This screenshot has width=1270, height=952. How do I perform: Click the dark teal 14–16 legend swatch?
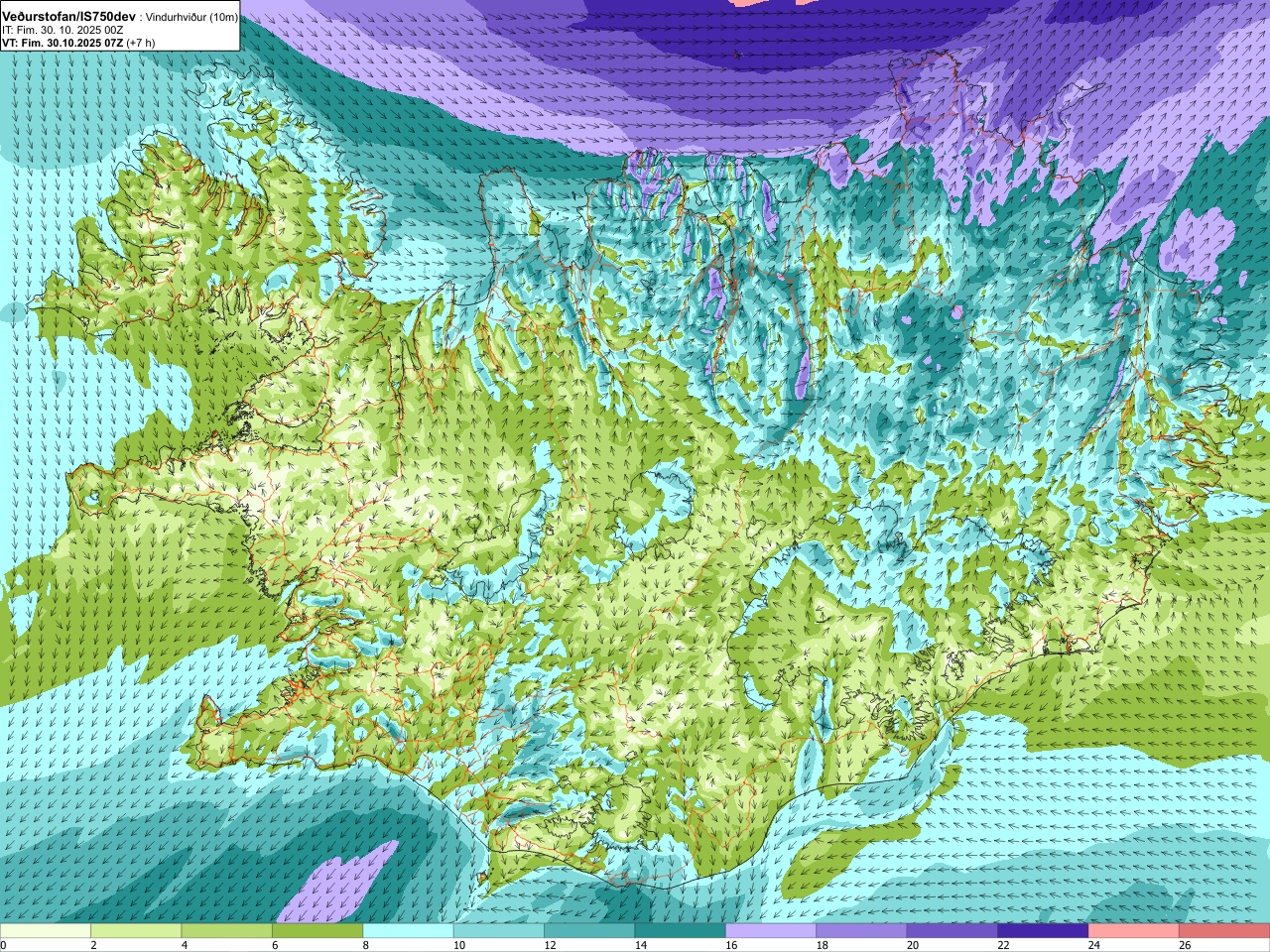tap(681, 931)
